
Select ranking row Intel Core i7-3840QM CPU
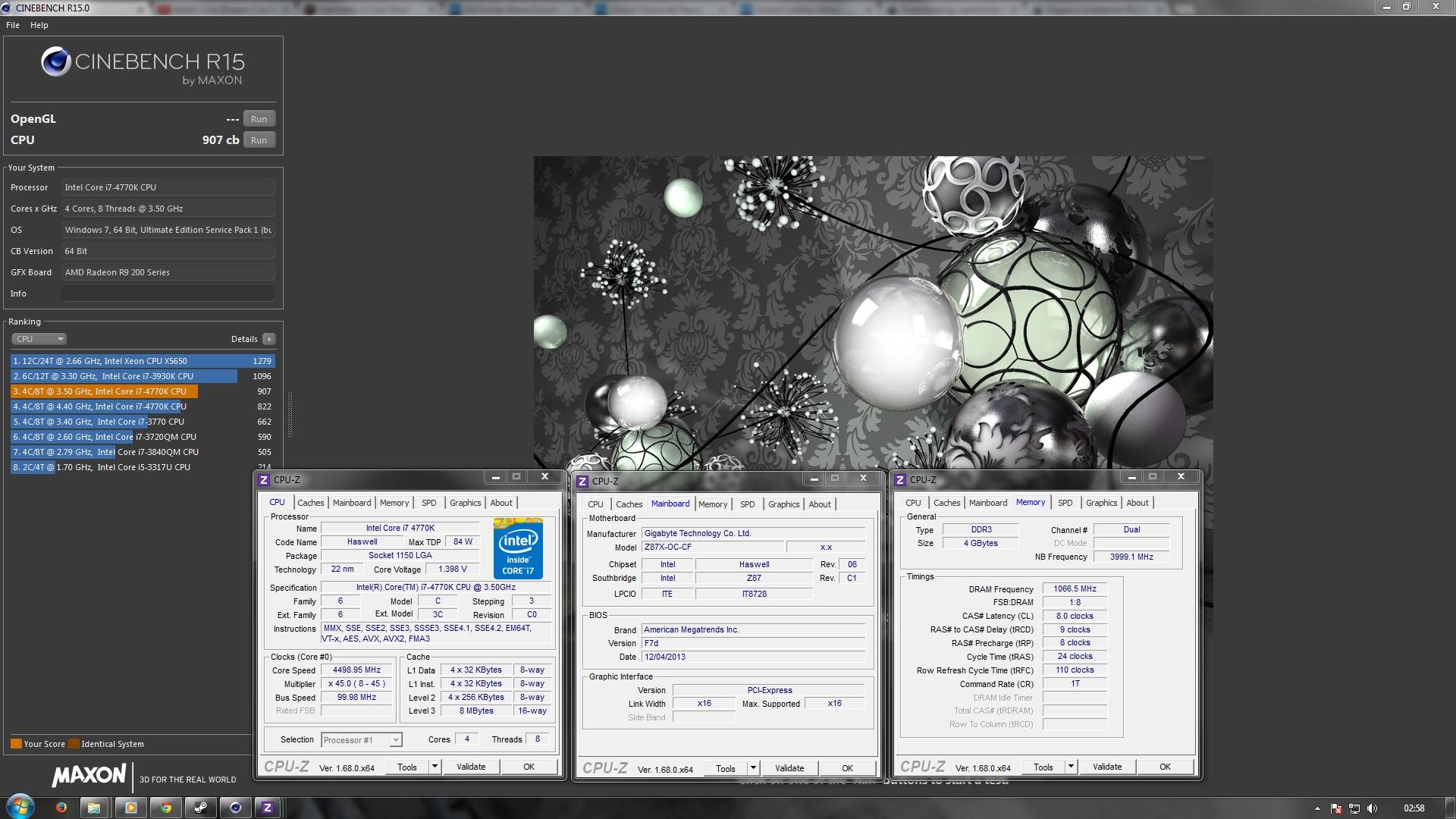[x=143, y=452]
